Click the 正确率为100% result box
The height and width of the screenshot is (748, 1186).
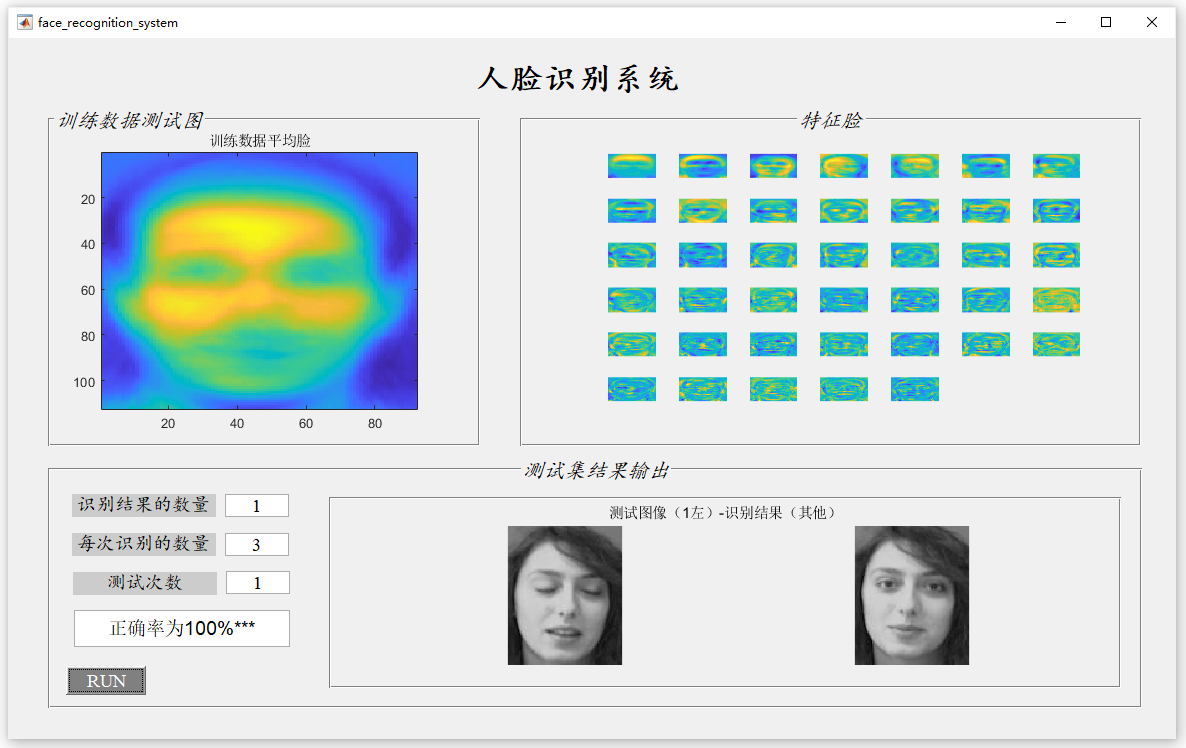point(182,629)
